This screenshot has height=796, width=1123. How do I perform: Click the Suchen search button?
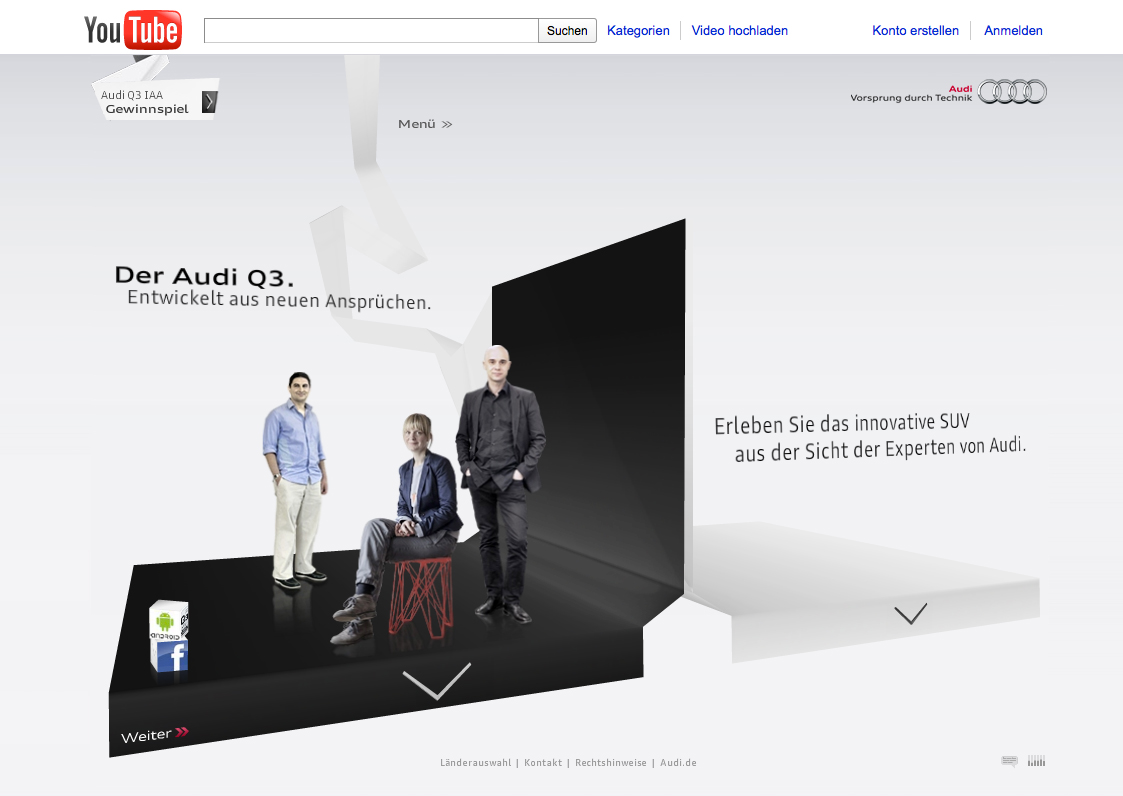567,31
